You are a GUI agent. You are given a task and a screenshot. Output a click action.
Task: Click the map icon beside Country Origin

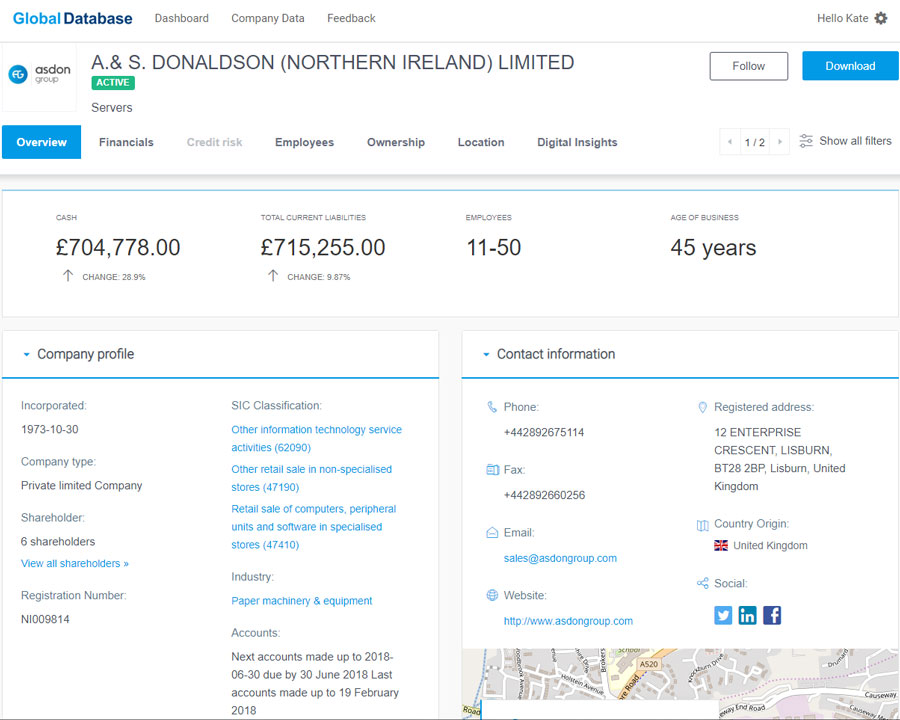pyautogui.click(x=703, y=525)
